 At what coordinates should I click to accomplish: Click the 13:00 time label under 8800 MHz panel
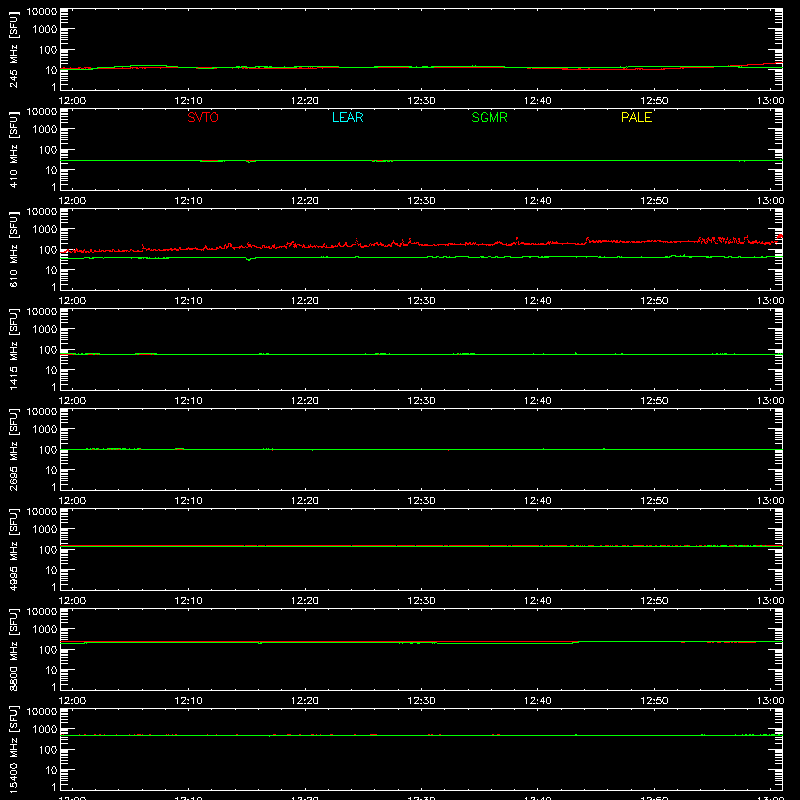tap(770, 701)
